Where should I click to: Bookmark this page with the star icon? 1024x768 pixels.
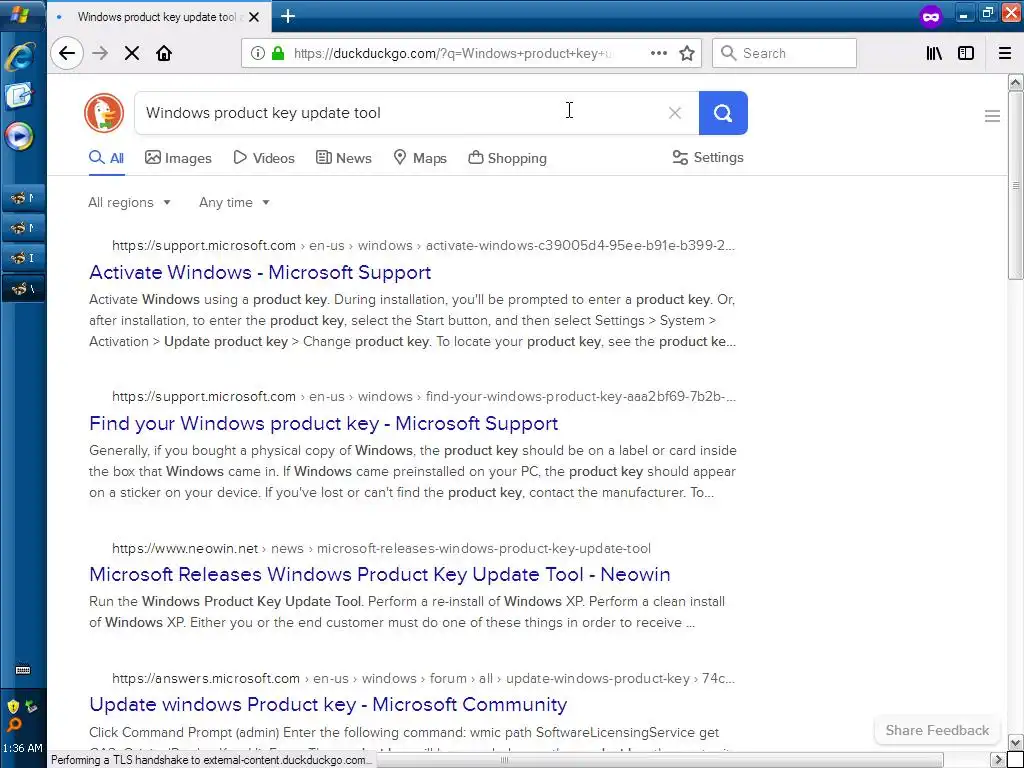[x=686, y=53]
